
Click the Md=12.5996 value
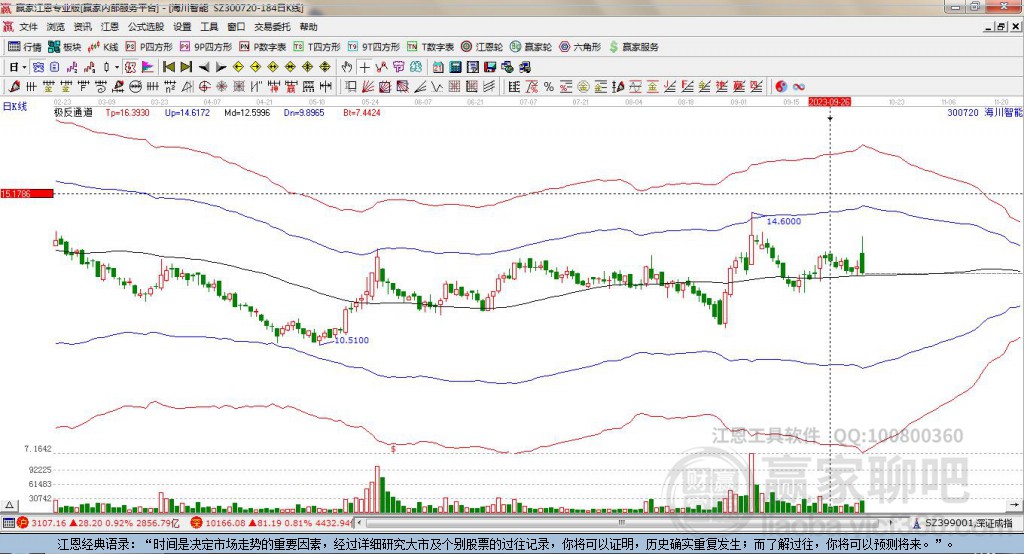tap(247, 112)
